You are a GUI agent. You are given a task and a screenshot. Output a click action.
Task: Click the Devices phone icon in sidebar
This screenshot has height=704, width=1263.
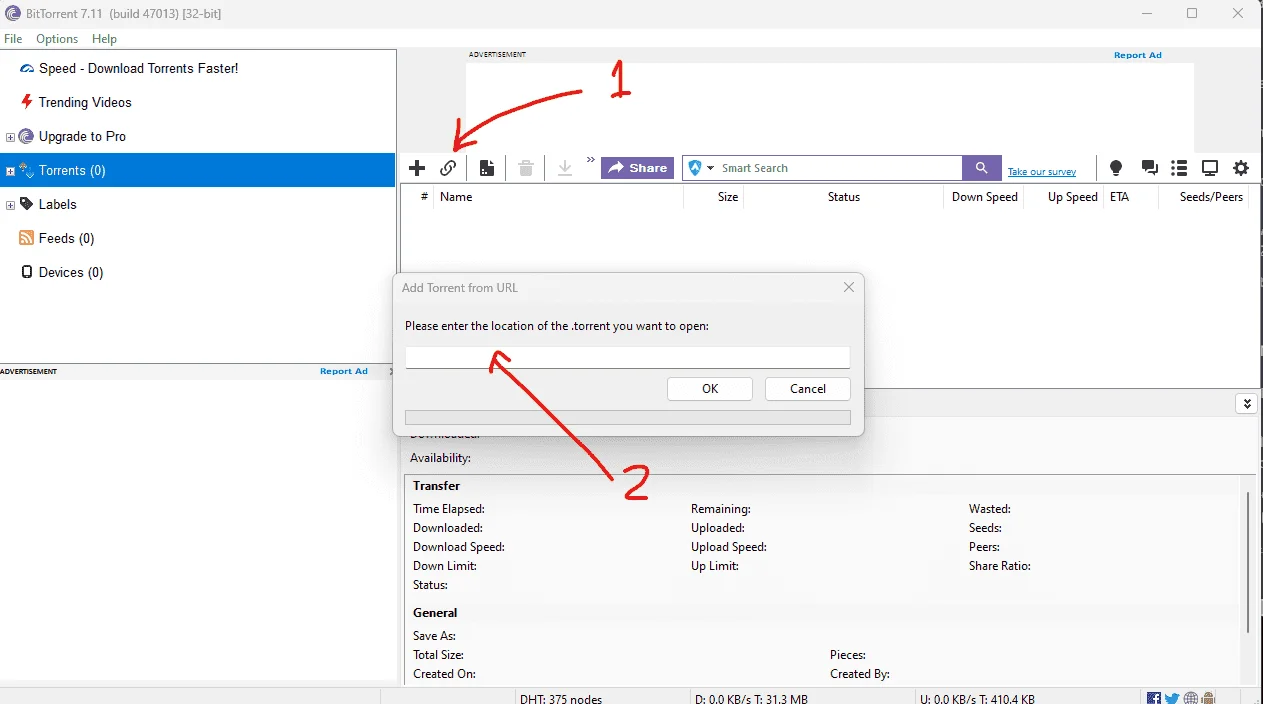pos(27,272)
